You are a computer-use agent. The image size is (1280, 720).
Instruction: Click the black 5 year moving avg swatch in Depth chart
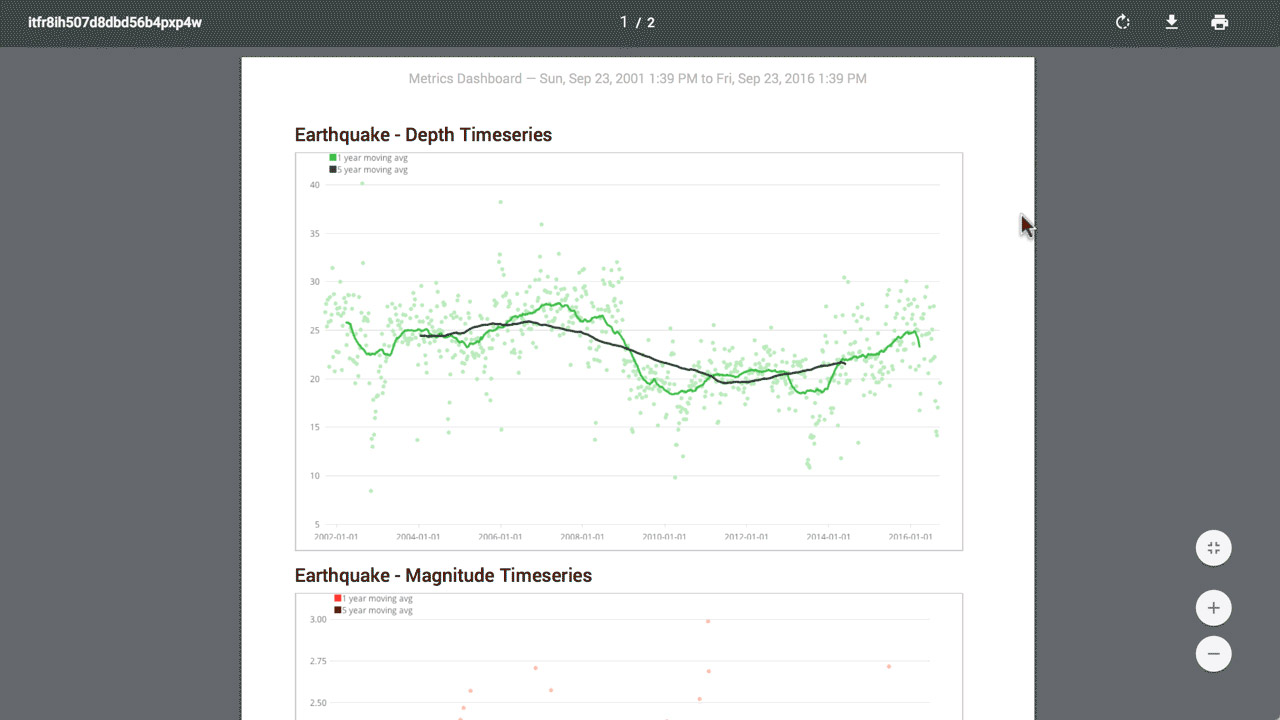pos(333,170)
